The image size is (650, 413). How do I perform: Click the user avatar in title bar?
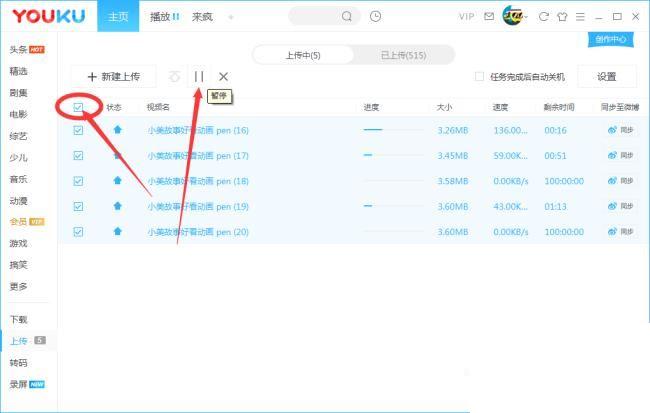[512, 16]
